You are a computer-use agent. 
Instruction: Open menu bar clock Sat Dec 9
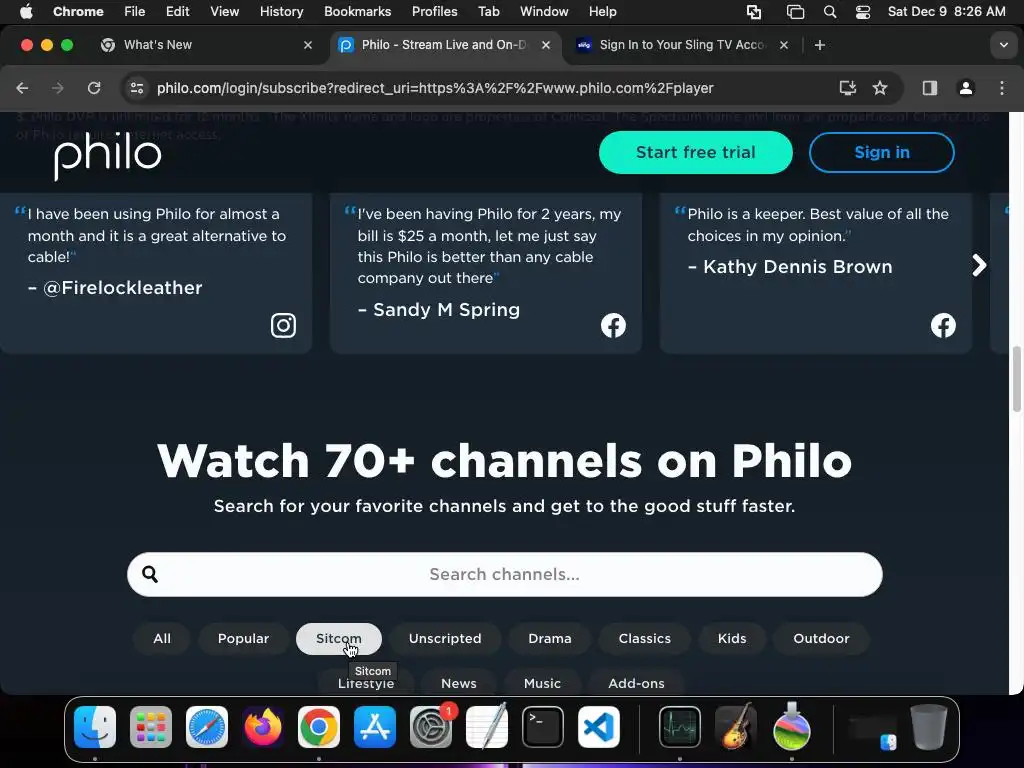coord(946,12)
